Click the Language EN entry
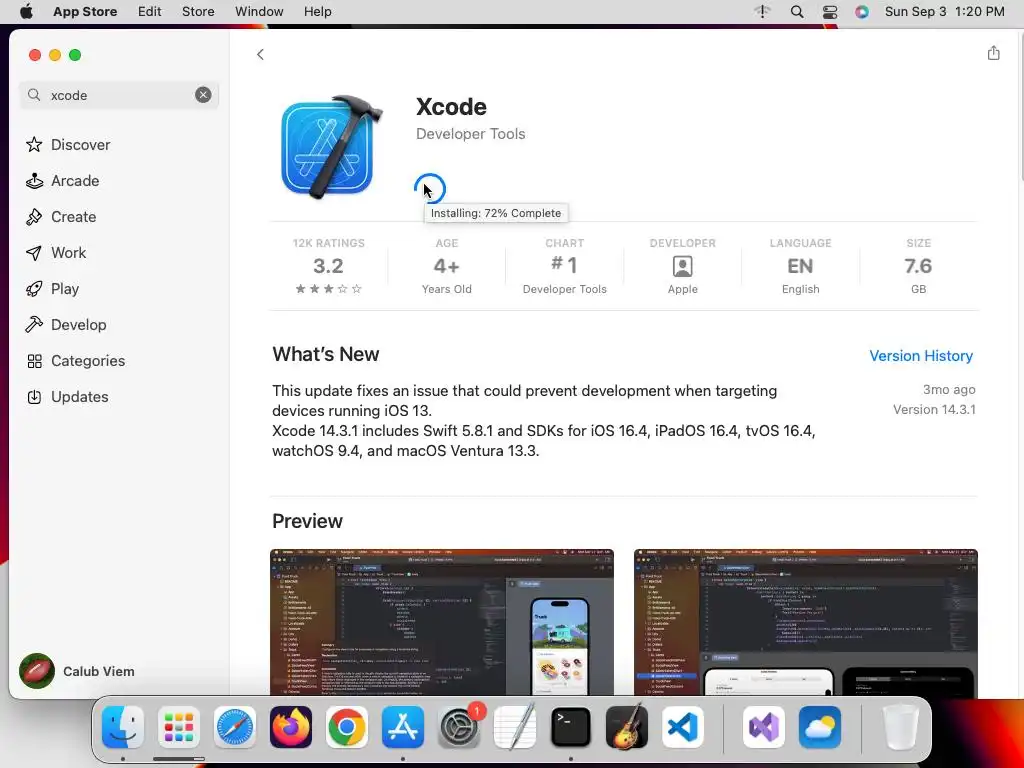 (x=800, y=268)
